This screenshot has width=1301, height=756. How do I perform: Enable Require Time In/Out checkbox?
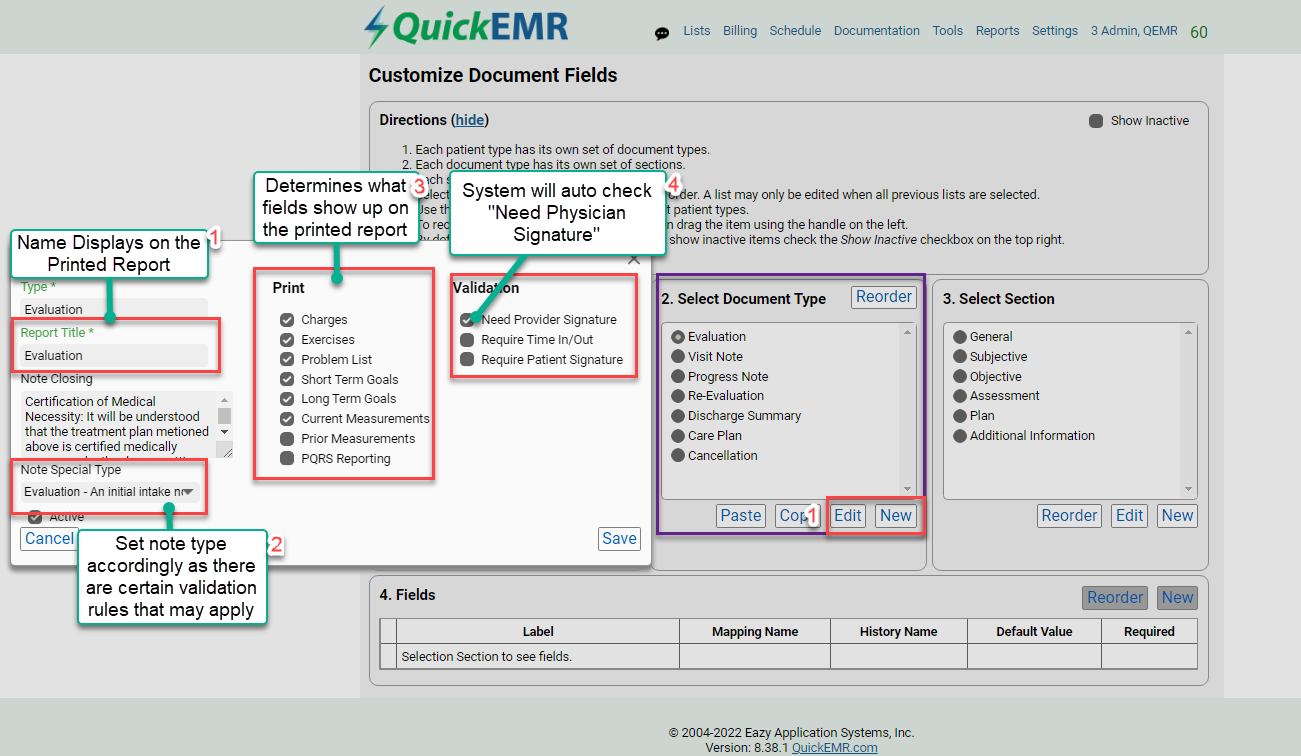click(467, 340)
